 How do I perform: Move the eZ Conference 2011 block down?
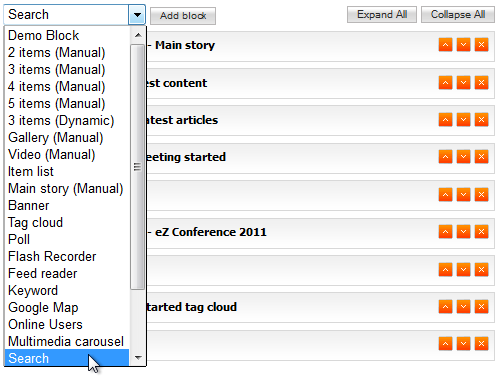pos(463,232)
